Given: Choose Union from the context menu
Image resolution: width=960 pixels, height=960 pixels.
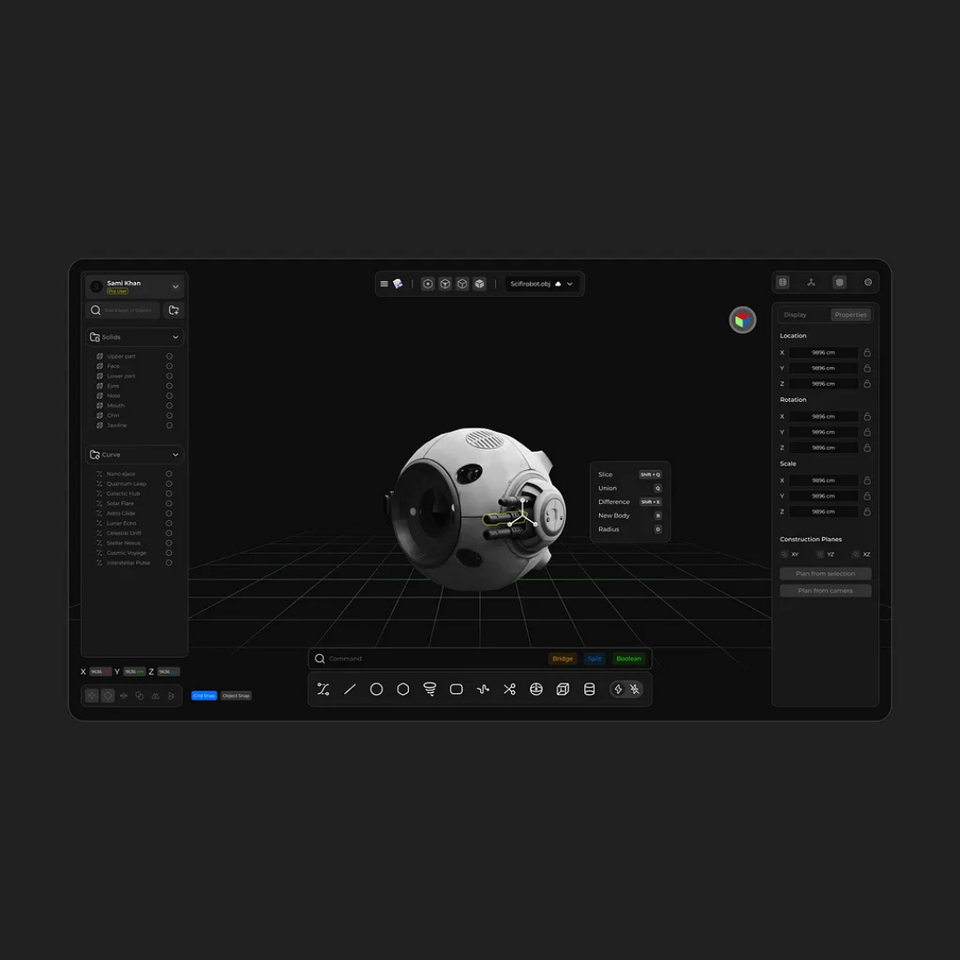Looking at the screenshot, I should pyautogui.click(x=629, y=488).
